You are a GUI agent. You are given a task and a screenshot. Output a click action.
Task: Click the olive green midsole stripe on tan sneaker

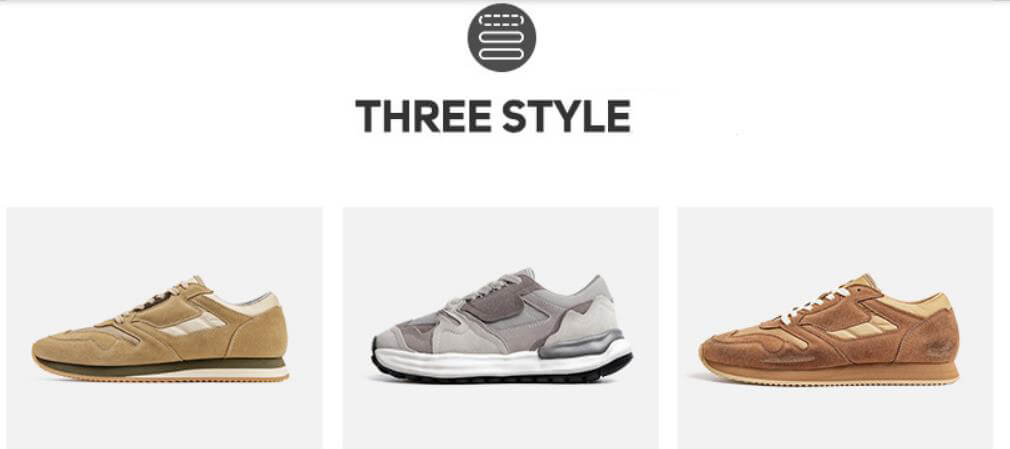click(x=161, y=367)
